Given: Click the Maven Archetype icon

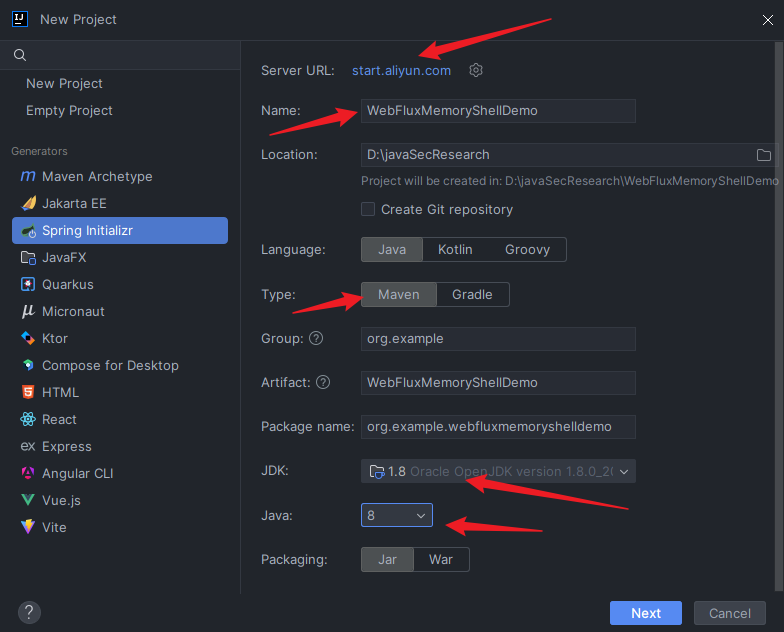Looking at the screenshot, I should [x=28, y=176].
